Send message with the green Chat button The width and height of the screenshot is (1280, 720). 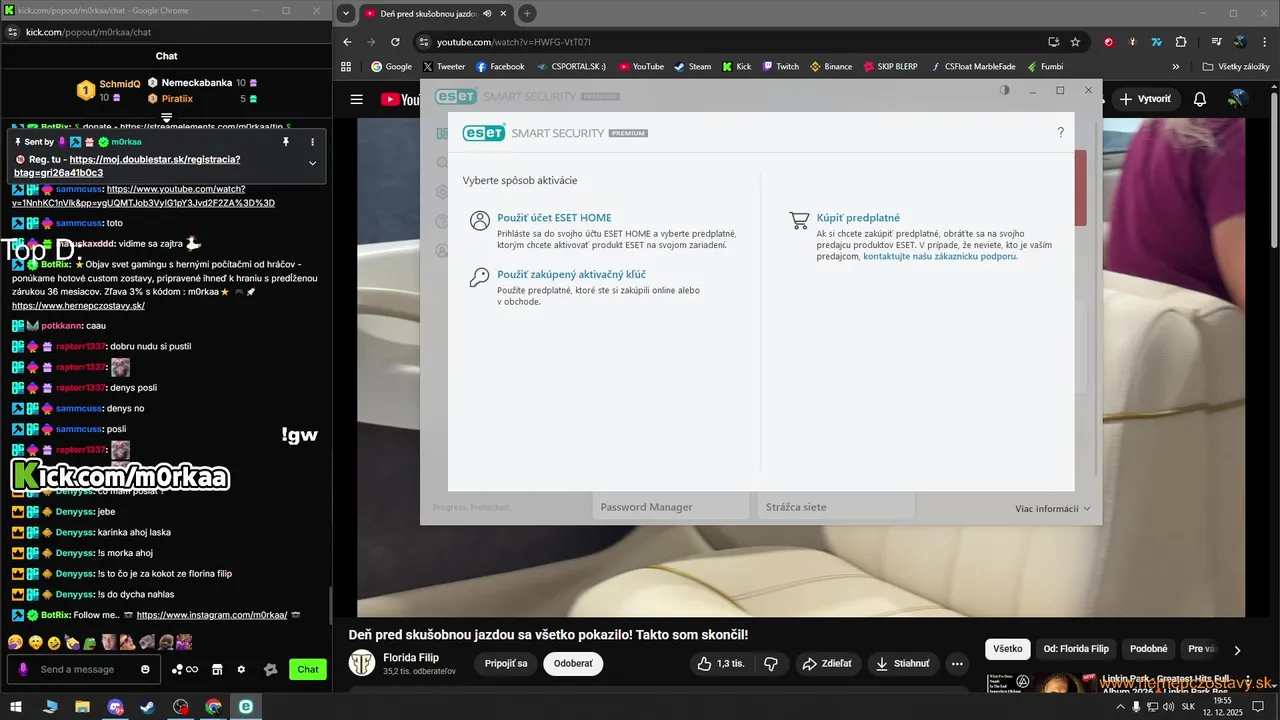pyautogui.click(x=308, y=669)
